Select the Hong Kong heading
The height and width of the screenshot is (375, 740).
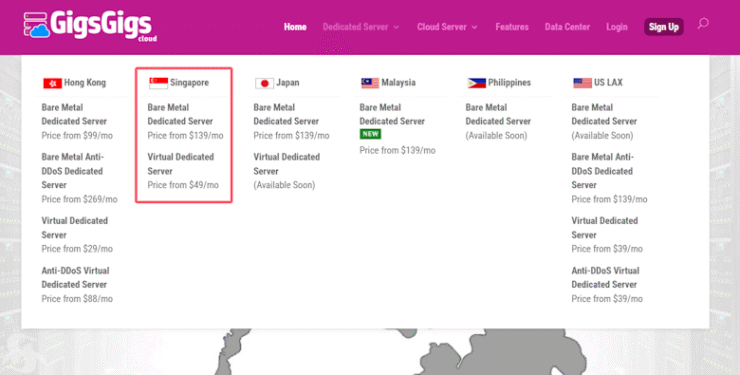[x=85, y=83]
